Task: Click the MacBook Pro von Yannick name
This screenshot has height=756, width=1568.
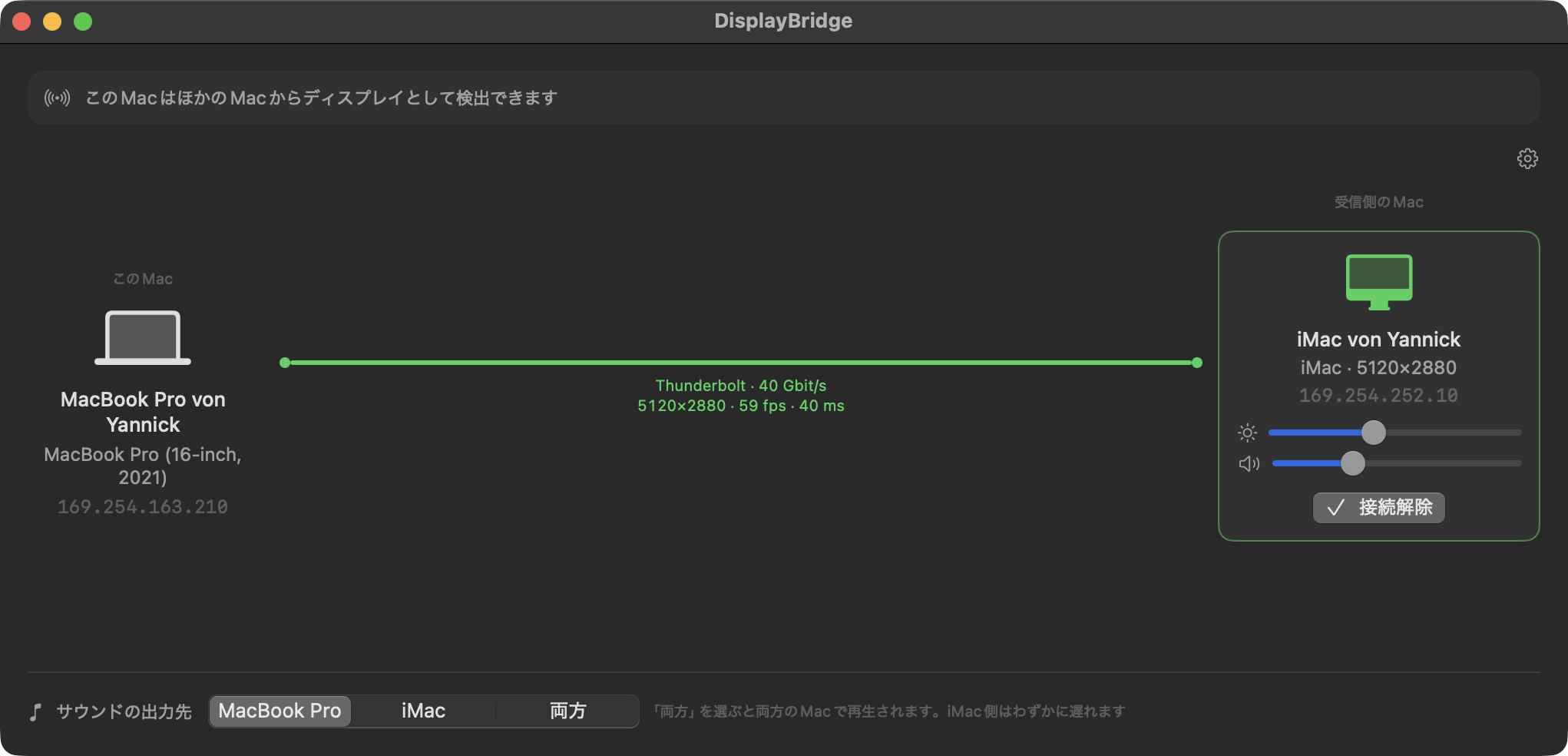Action: coord(143,412)
